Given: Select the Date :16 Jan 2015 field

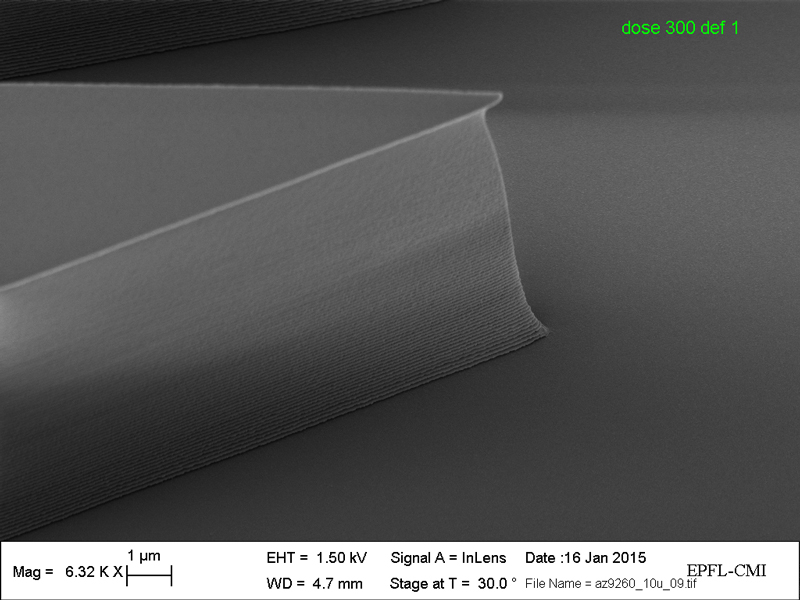Looking at the screenshot, I should click(x=586, y=557).
